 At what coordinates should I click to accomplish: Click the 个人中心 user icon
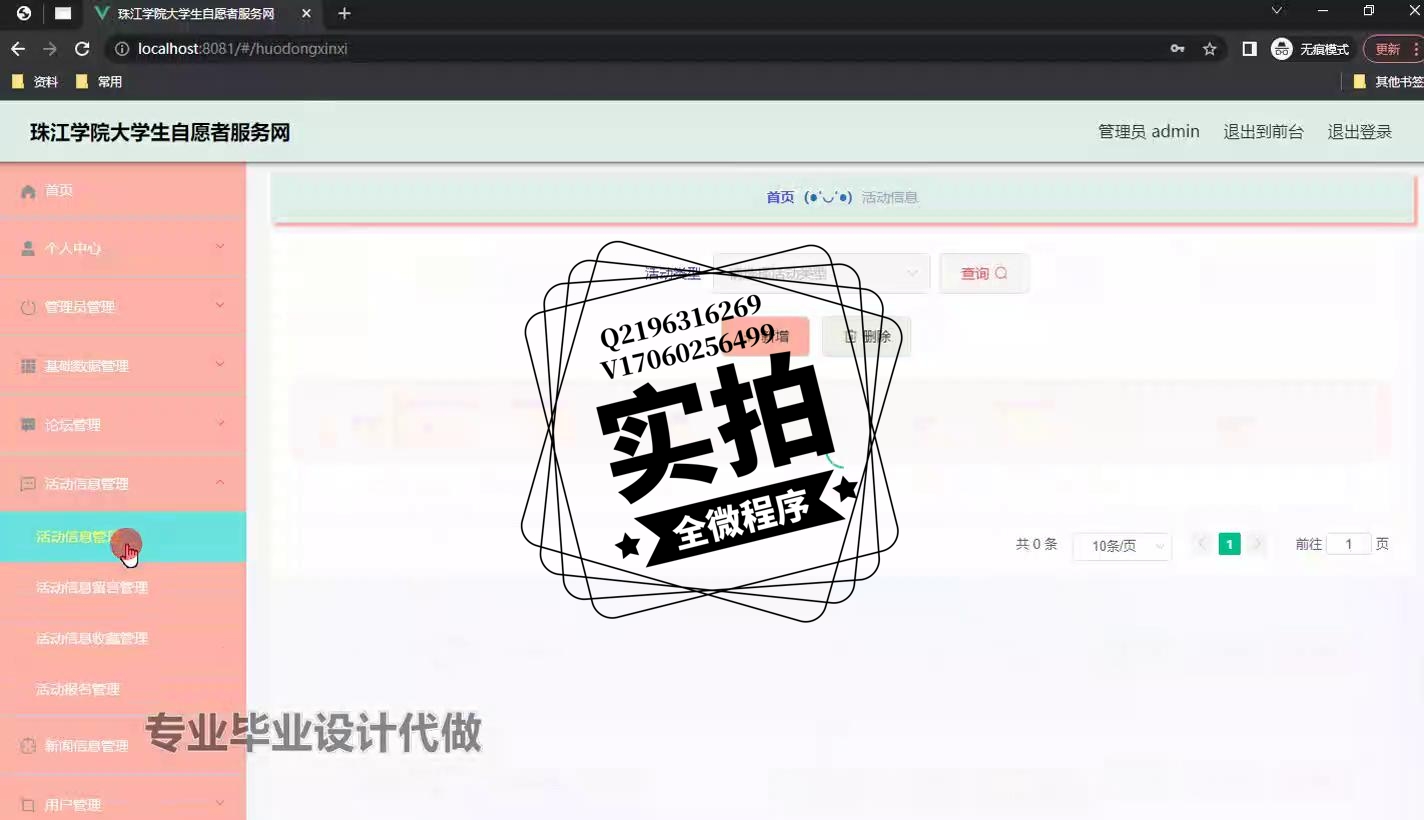pyautogui.click(x=28, y=248)
